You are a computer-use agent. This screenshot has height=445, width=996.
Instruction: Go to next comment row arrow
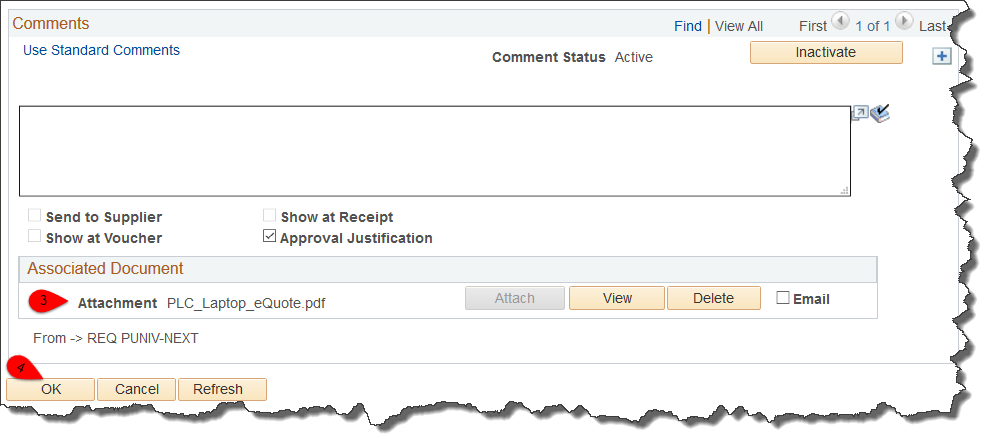(904, 22)
